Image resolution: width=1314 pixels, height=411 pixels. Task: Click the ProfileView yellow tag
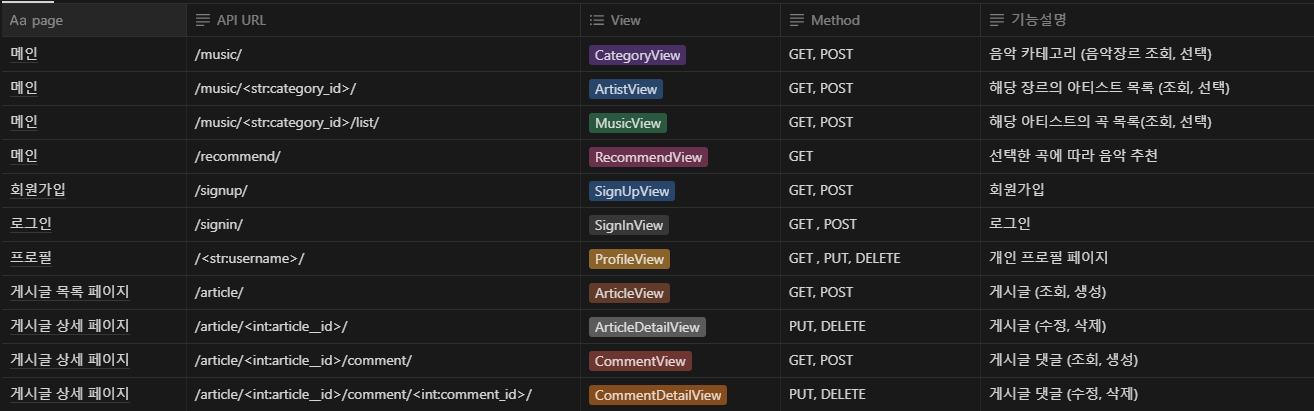coord(629,259)
